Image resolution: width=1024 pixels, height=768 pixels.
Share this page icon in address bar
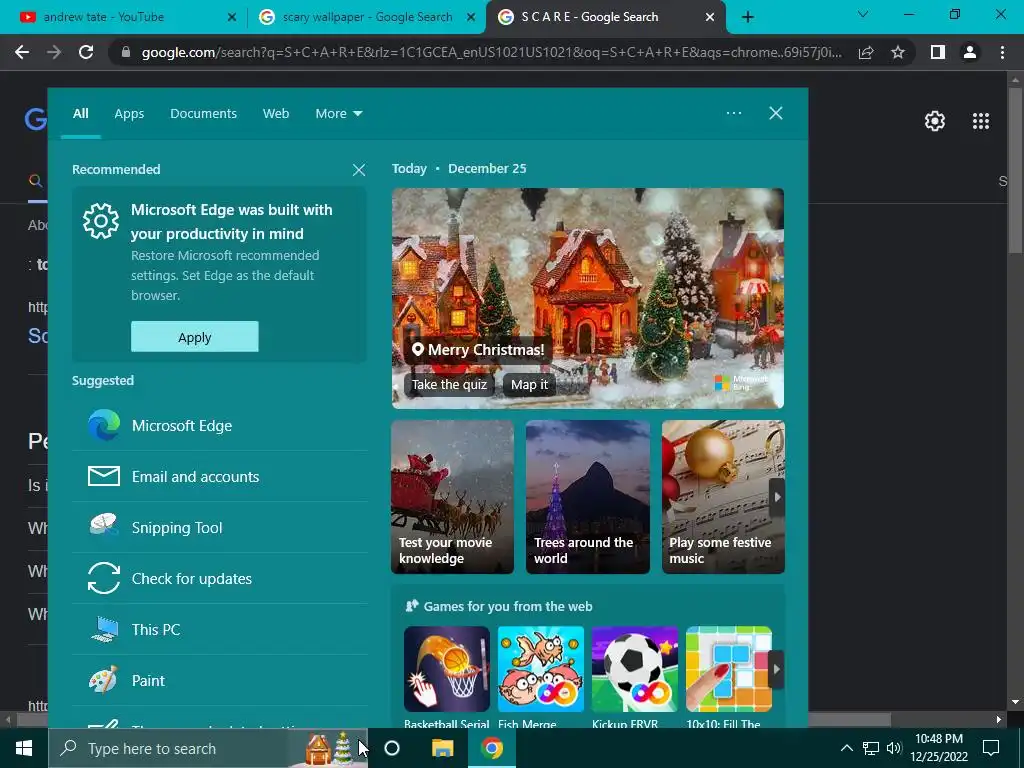[x=866, y=52]
